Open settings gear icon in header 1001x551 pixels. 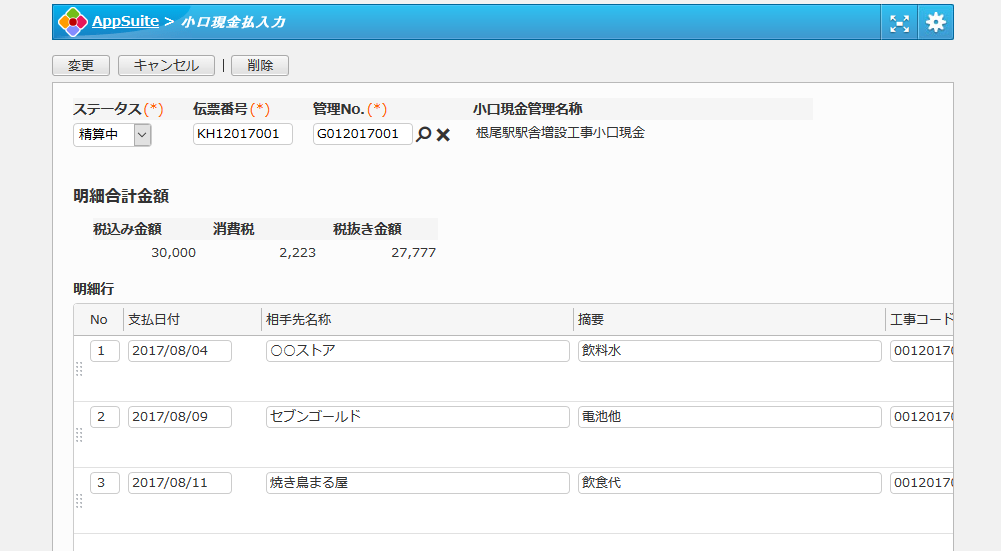pyautogui.click(x=935, y=23)
